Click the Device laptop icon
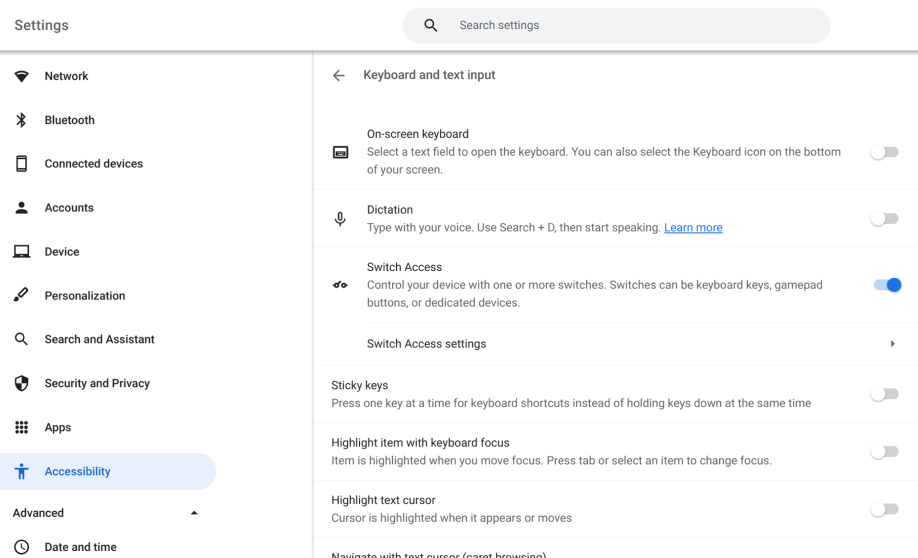Viewport: 918px width, 558px height. pos(22,252)
